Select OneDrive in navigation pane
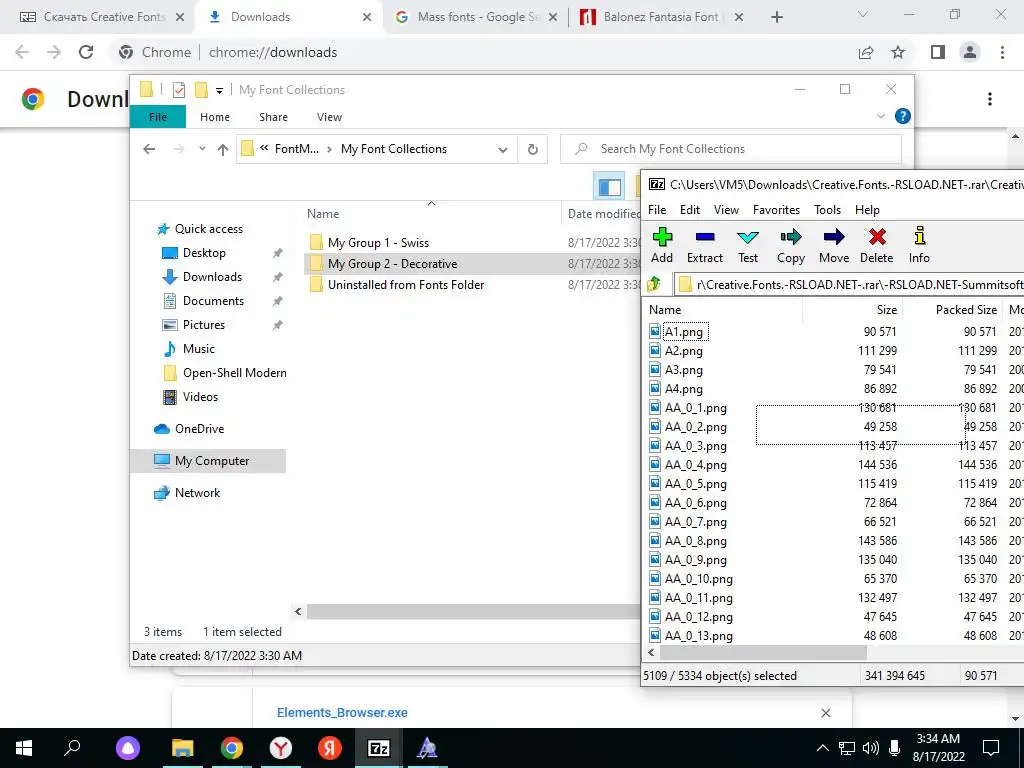Viewport: 1024px width, 768px height. [199, 429]
